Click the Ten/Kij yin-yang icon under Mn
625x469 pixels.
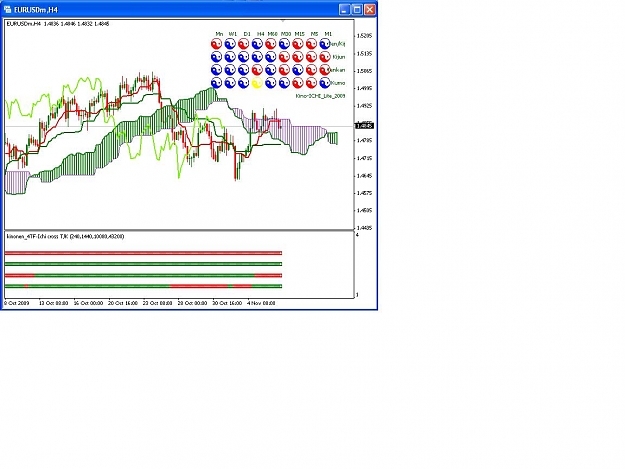point(216,44)
